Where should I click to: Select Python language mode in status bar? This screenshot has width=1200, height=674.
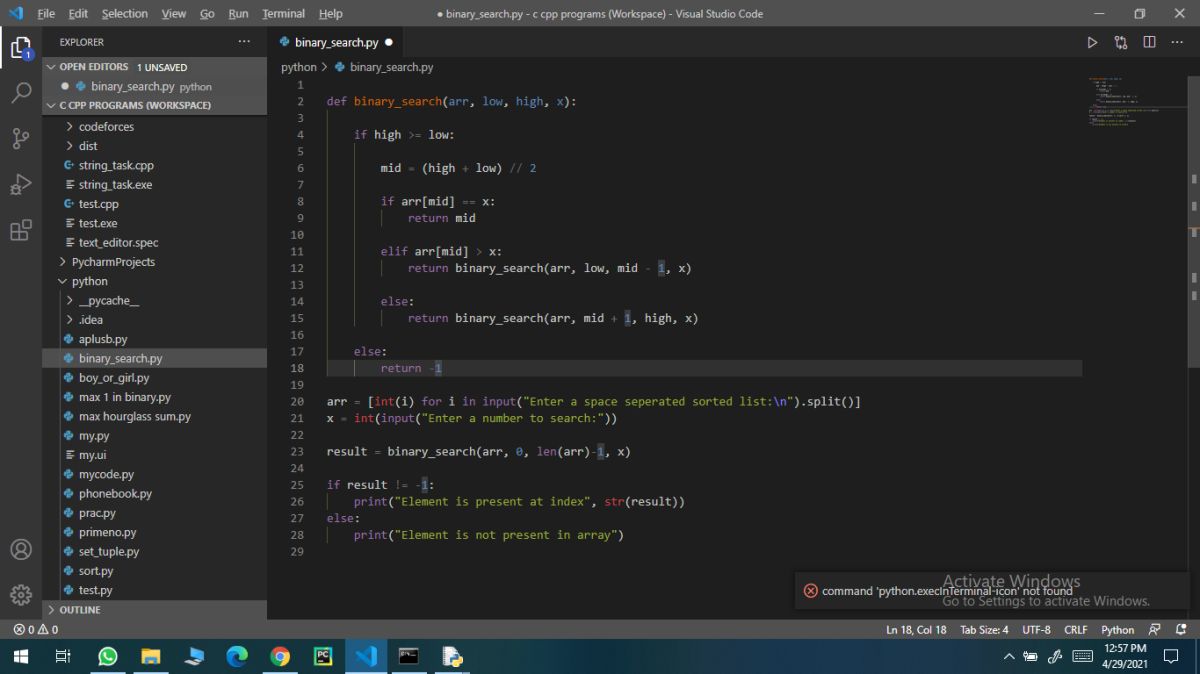[x=1117, y=630]
